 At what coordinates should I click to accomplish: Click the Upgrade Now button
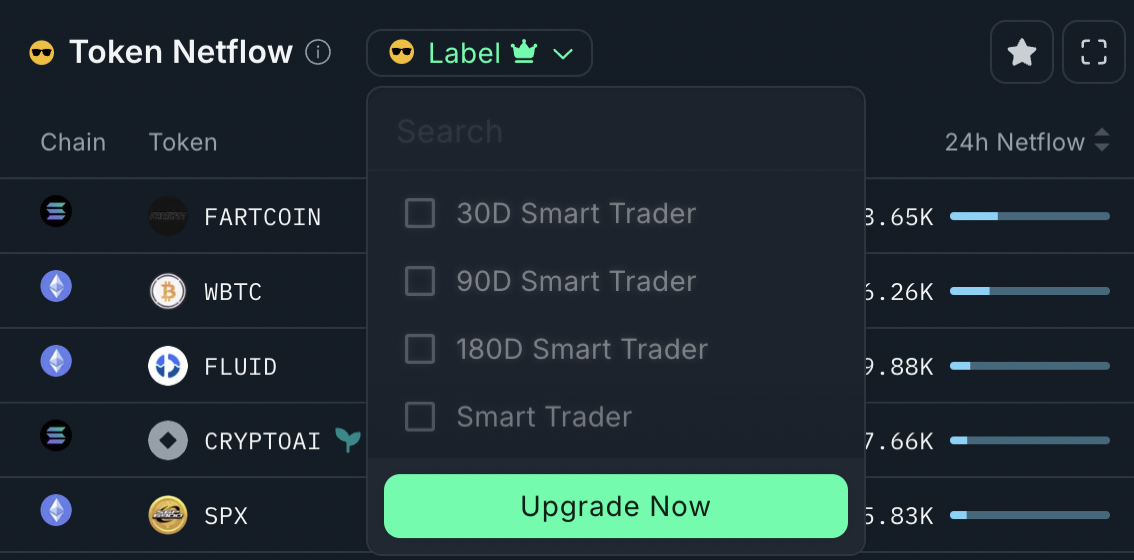tap(615, 506)
